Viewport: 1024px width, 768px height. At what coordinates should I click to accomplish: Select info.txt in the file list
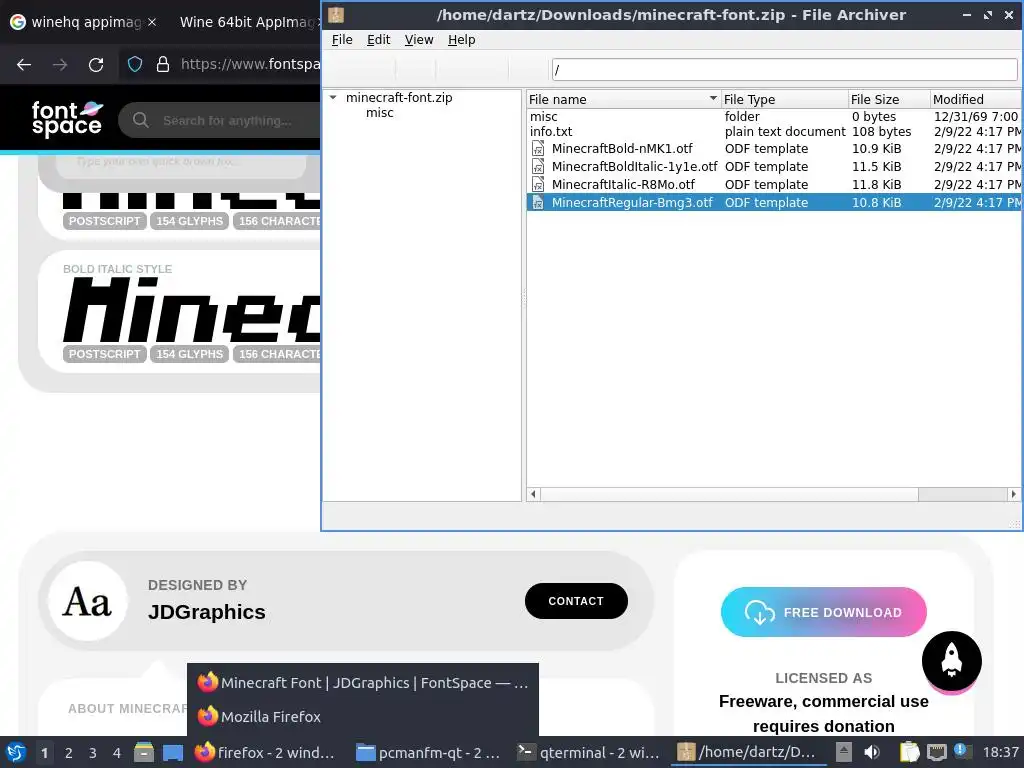coord(773,131)
